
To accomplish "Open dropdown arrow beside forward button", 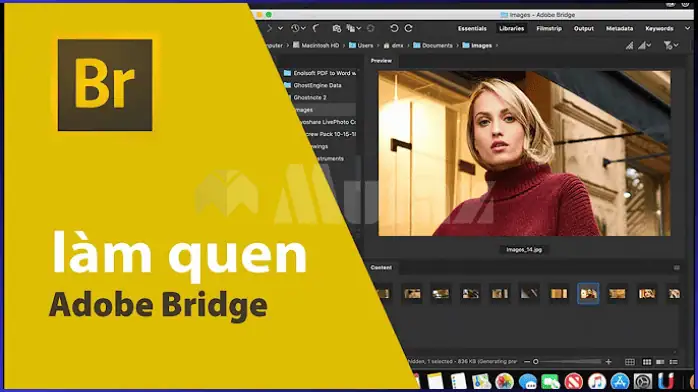I will pos(280,28).
